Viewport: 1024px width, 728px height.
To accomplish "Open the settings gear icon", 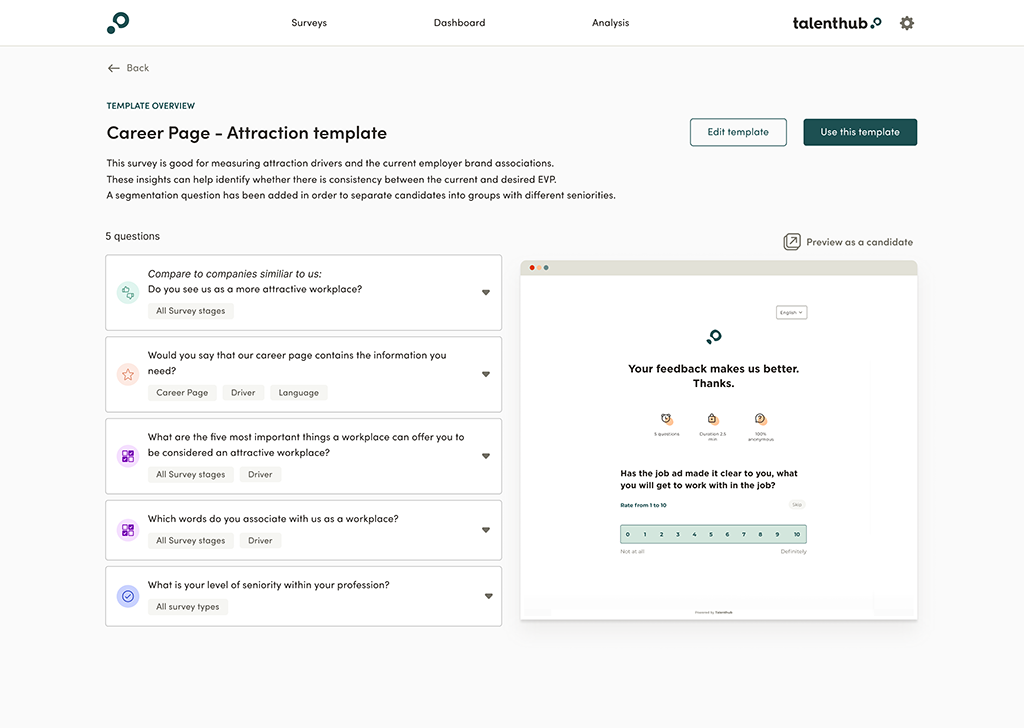I will 906,23.
